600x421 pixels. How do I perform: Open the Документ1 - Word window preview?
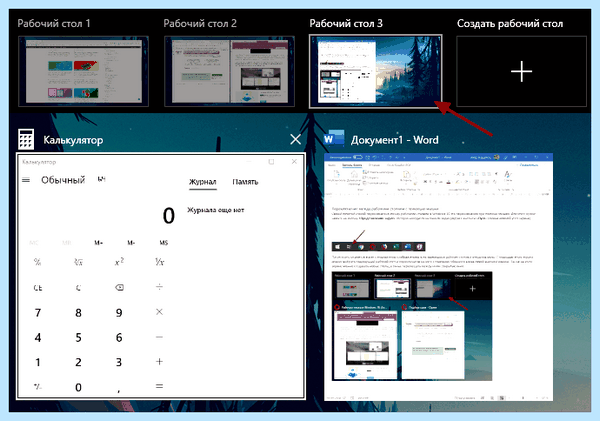coord(438,277)
